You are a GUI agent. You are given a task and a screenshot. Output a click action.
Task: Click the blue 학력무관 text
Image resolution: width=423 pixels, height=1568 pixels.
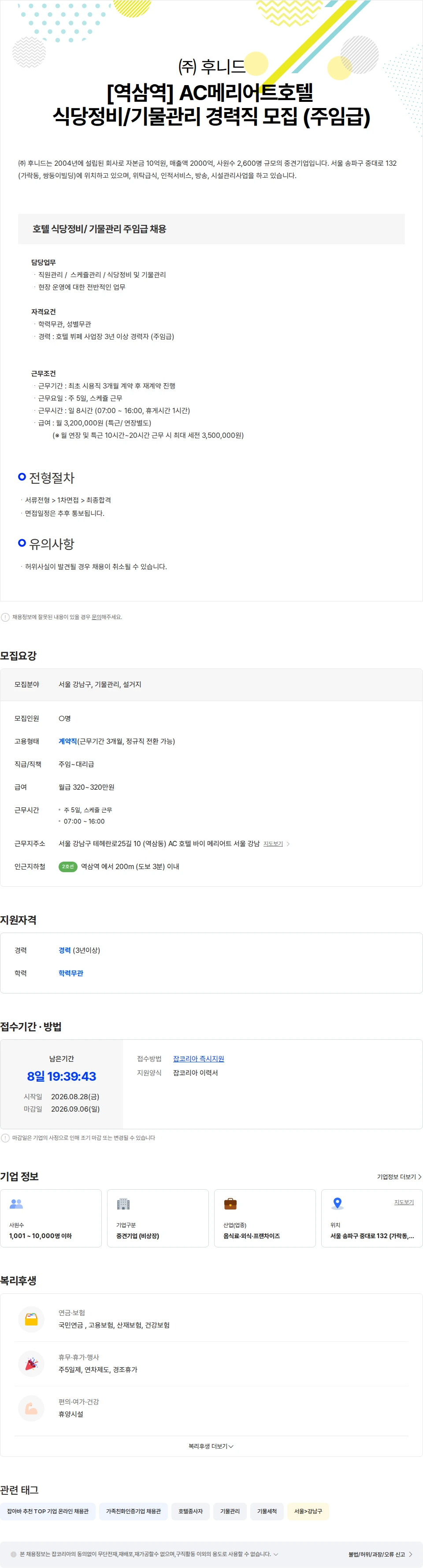point(70,973)
